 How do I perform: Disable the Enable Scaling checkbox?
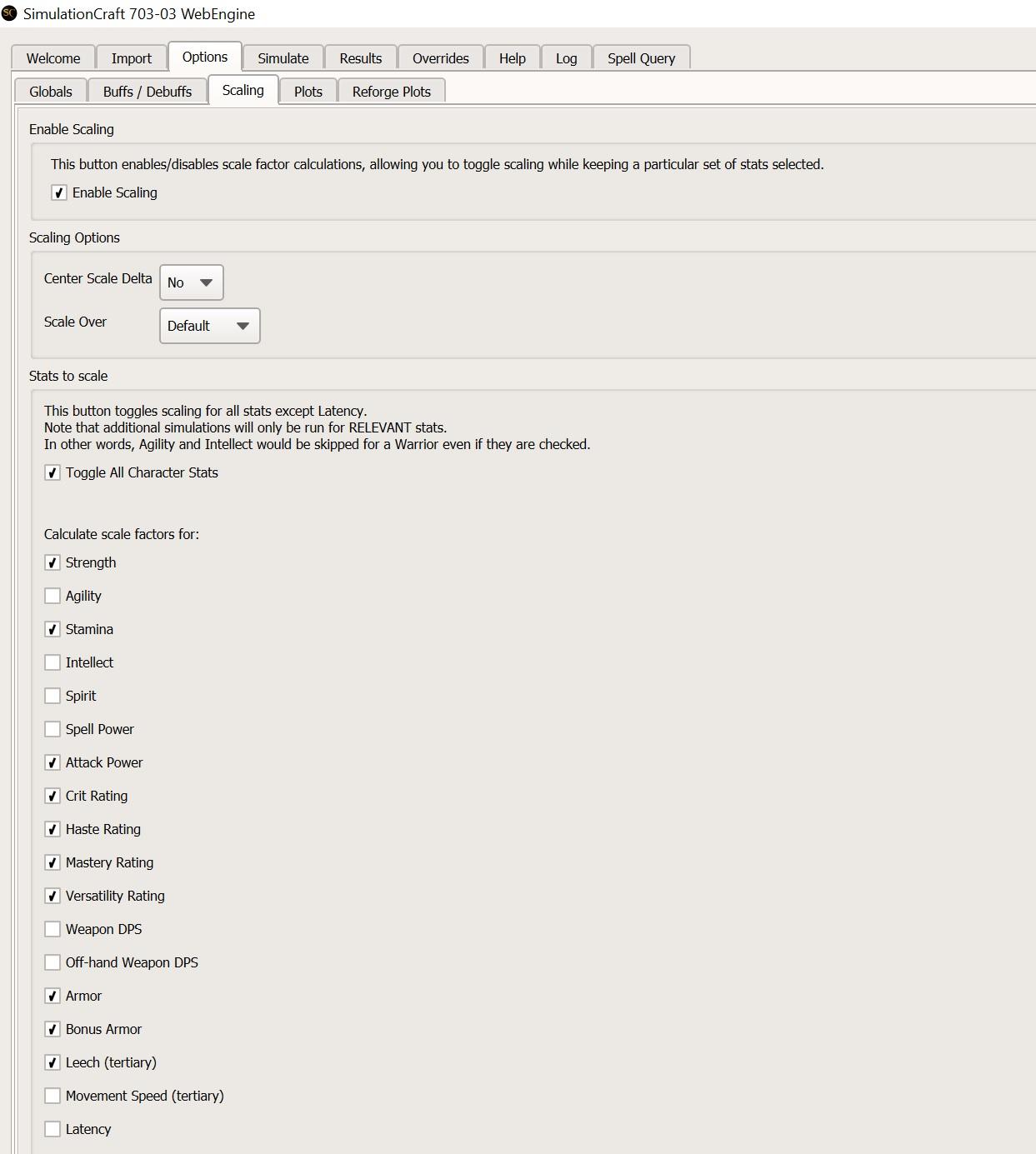coord(59,193)
